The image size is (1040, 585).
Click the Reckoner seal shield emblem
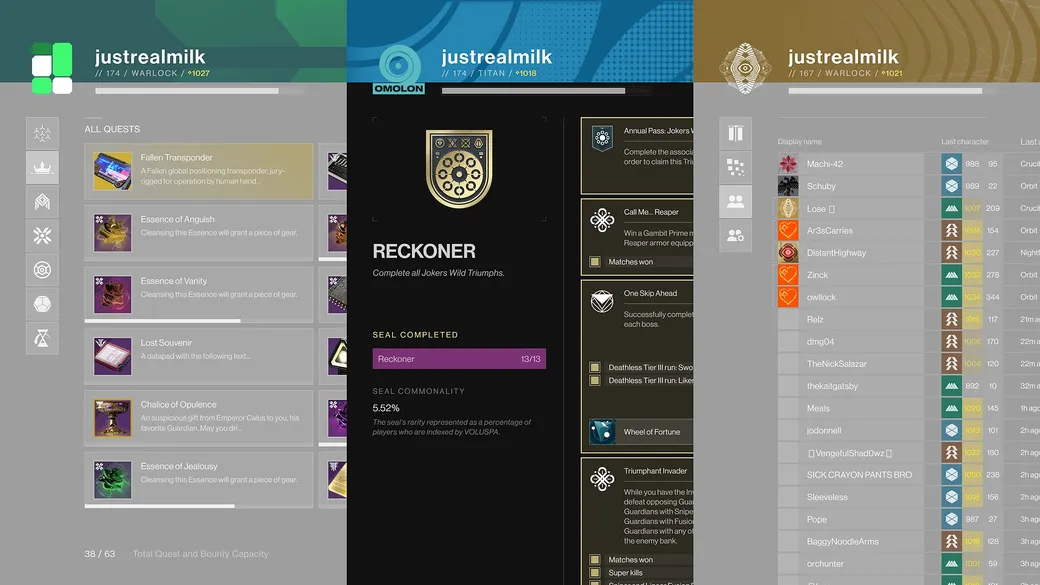pos(459,168)
